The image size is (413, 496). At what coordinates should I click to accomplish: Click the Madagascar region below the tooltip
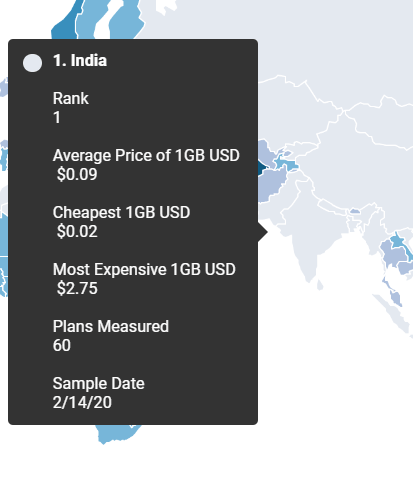point(115,434)
